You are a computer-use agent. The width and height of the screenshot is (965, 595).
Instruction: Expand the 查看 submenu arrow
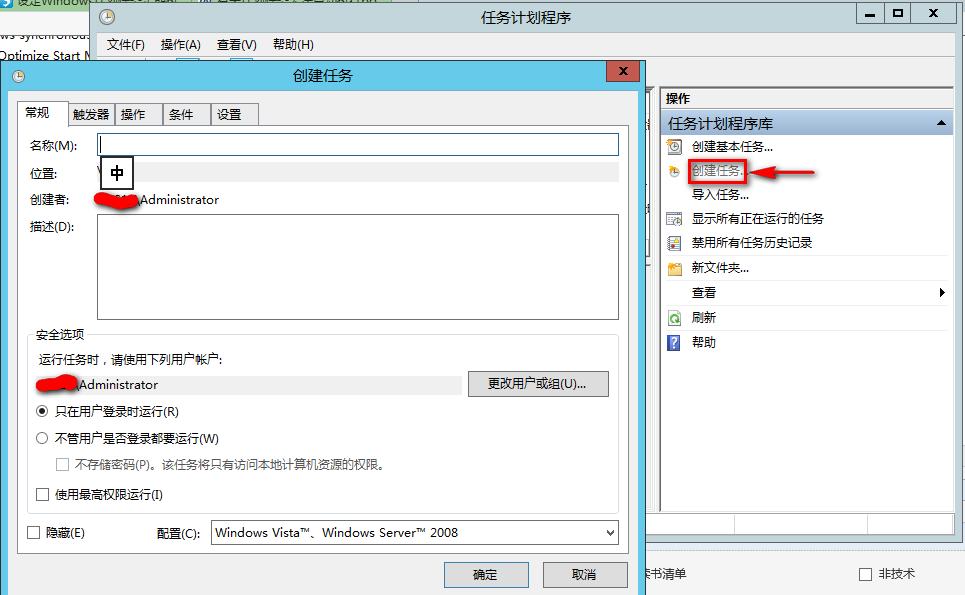click(942, 292)
